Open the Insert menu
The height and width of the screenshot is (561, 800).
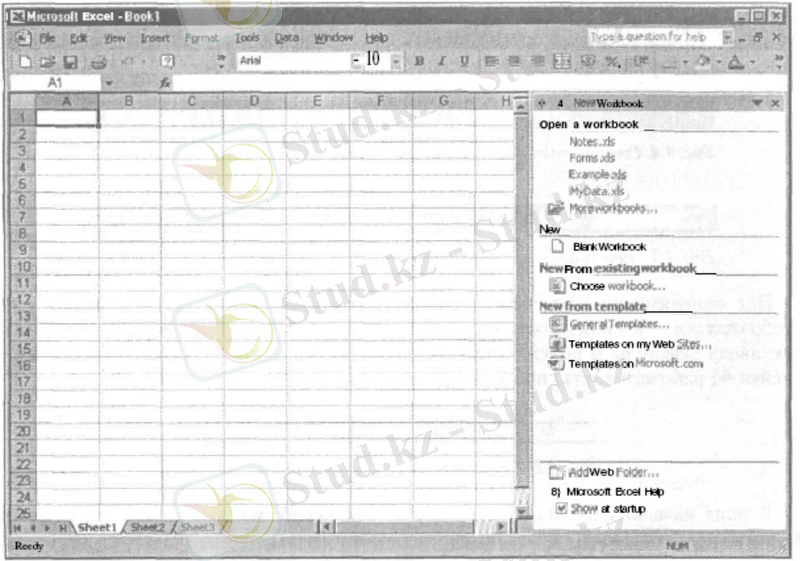point(155,38)
